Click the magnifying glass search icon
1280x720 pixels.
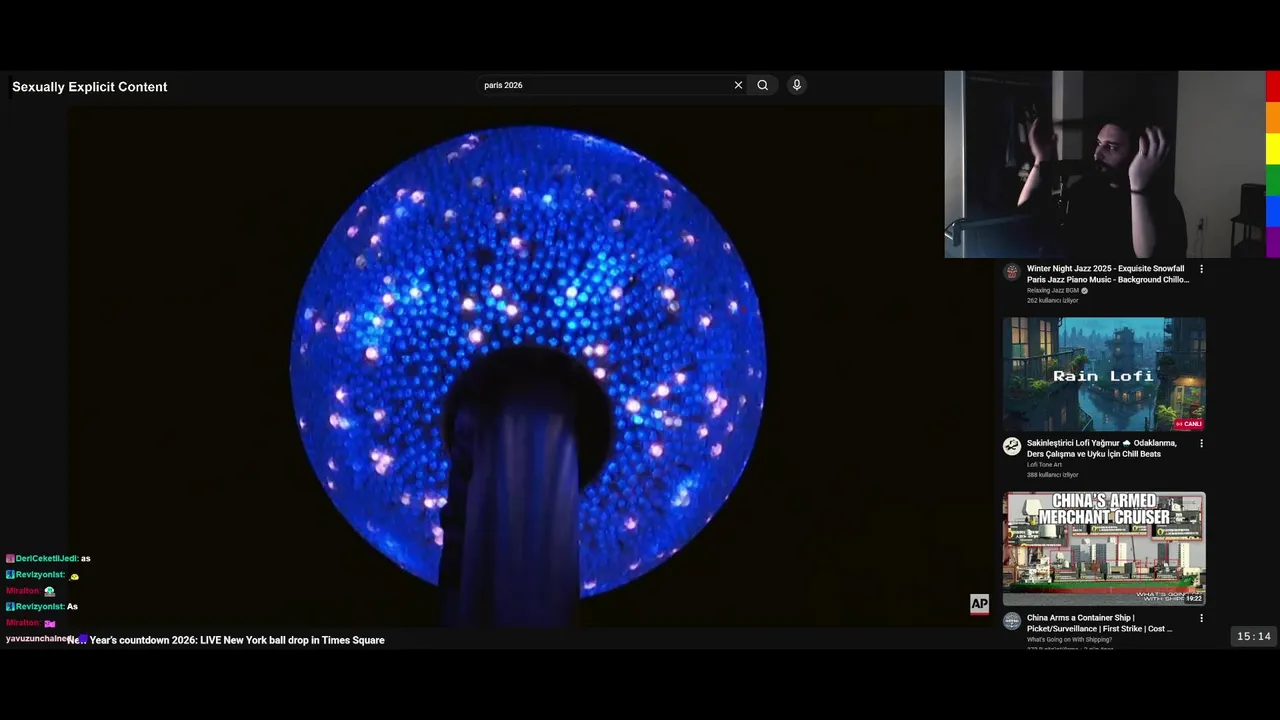(x=762, y=85)
